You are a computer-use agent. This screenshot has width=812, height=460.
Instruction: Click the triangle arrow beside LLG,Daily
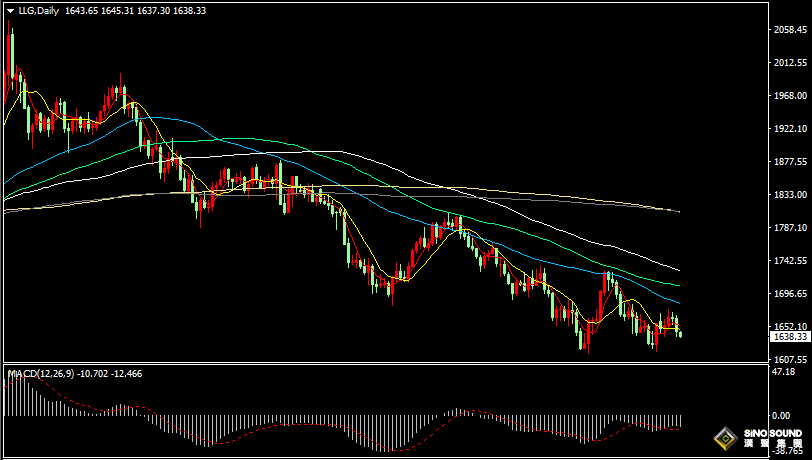click(10, 9)
